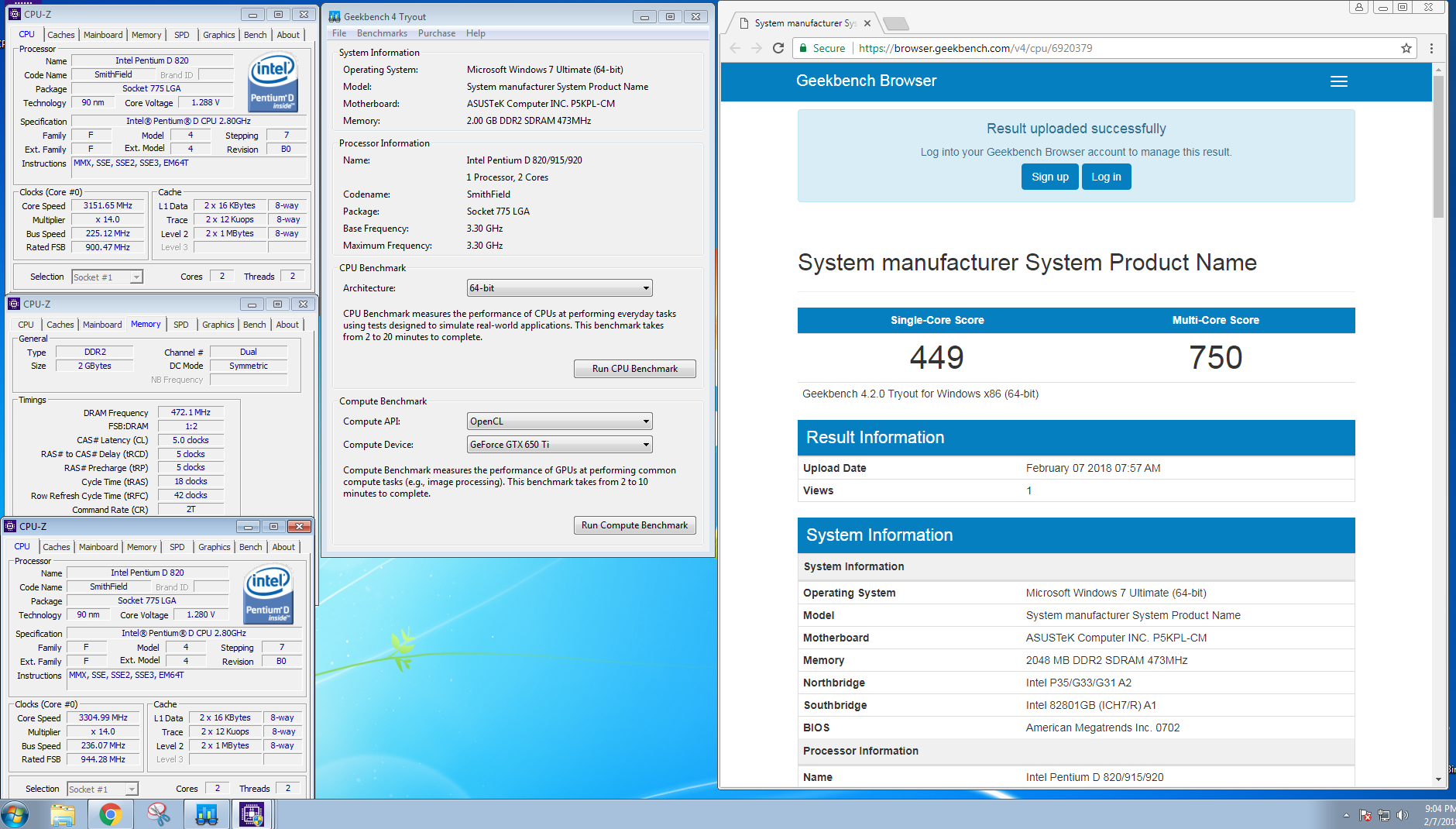Click top CPU-Z window title icon
The image size is (1456, 829).
click(14, 14)
